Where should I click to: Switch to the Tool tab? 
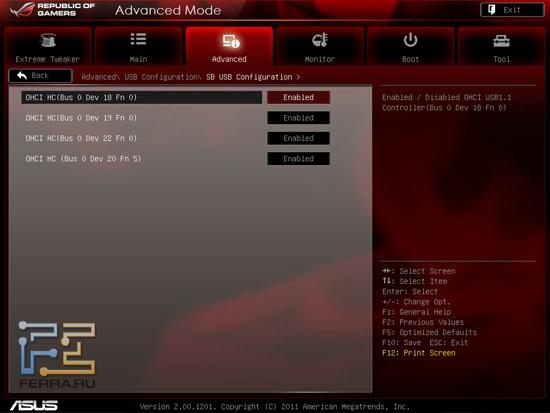(501, 46)
